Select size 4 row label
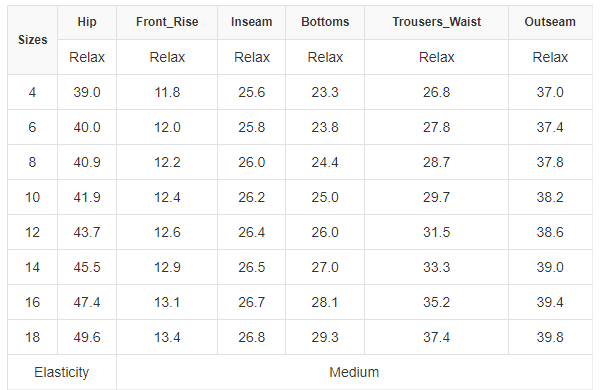This screenshot has width=603, height=390. pos(32,92)
